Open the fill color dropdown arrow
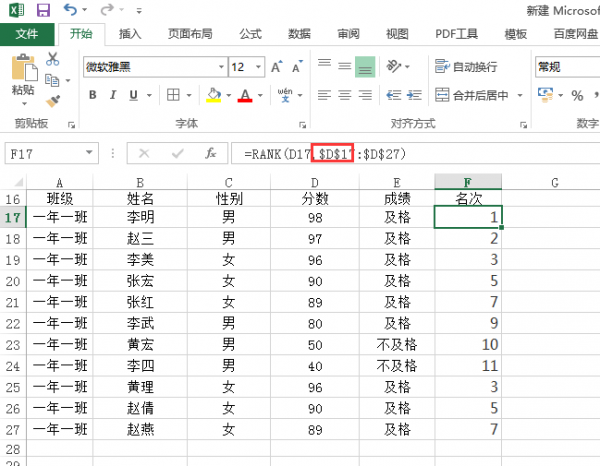The height and width of the screenshot is (466, 600). click(x=229, y=95)
